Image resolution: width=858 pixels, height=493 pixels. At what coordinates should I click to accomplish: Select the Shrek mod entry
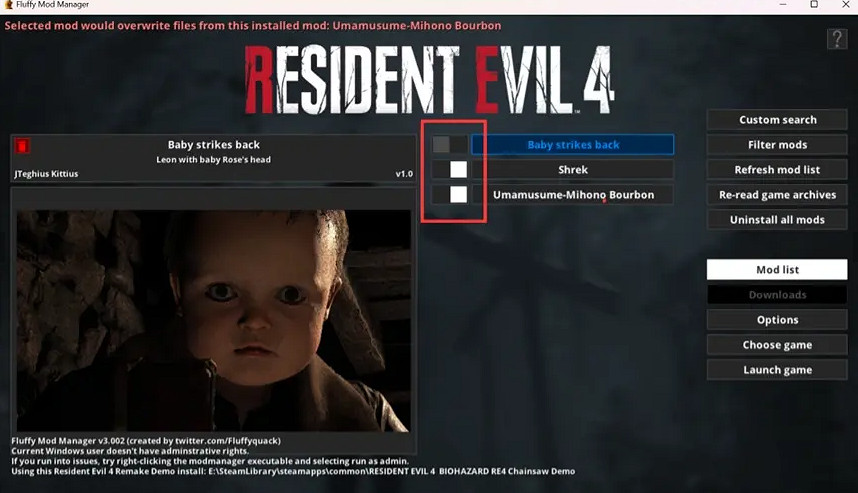tap(572, 170)
